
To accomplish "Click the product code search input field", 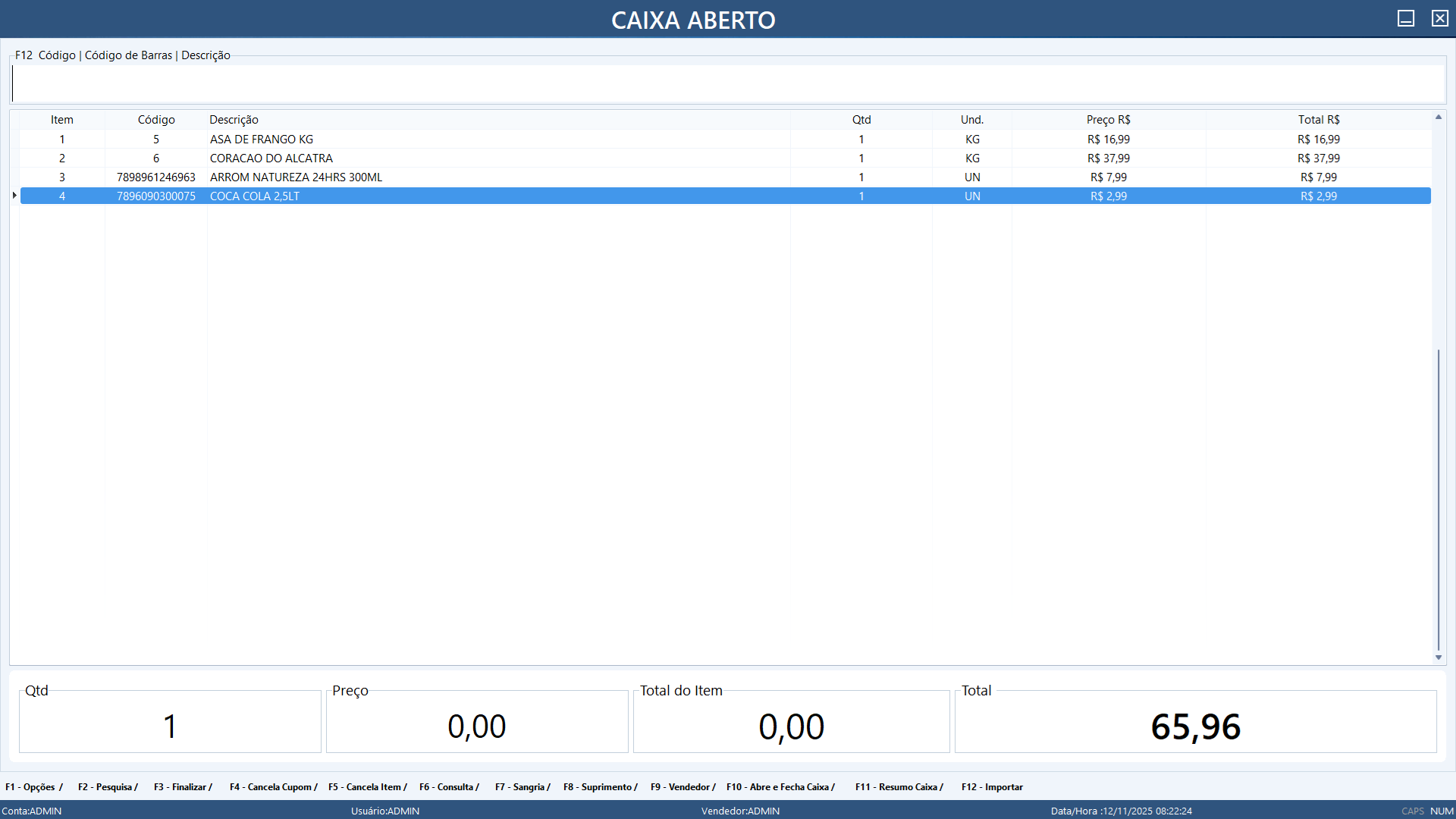I will pyautogui.click(x=728, y=83).
